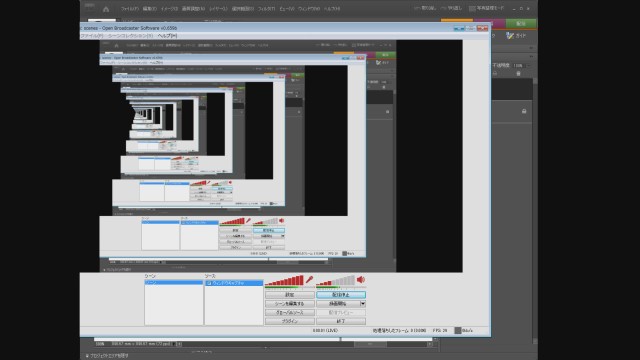640x360 pixels.
Task: Toggle the lock-all icon beside the opacity label
Action: click(495, 73)
